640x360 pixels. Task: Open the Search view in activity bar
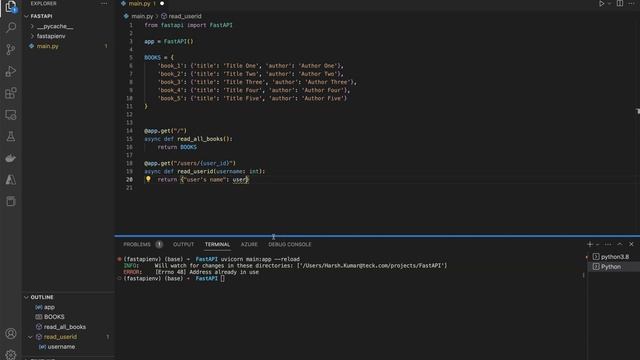pos(11,27)
